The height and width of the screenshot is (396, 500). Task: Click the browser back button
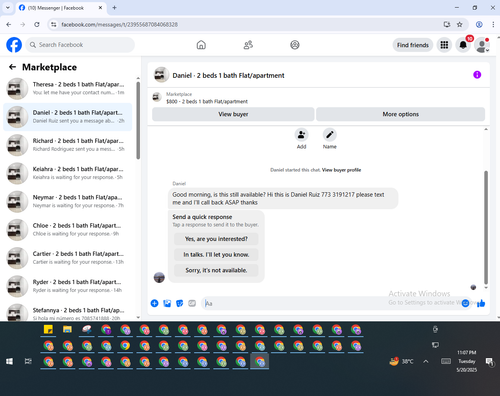click(x=9, y=24)
